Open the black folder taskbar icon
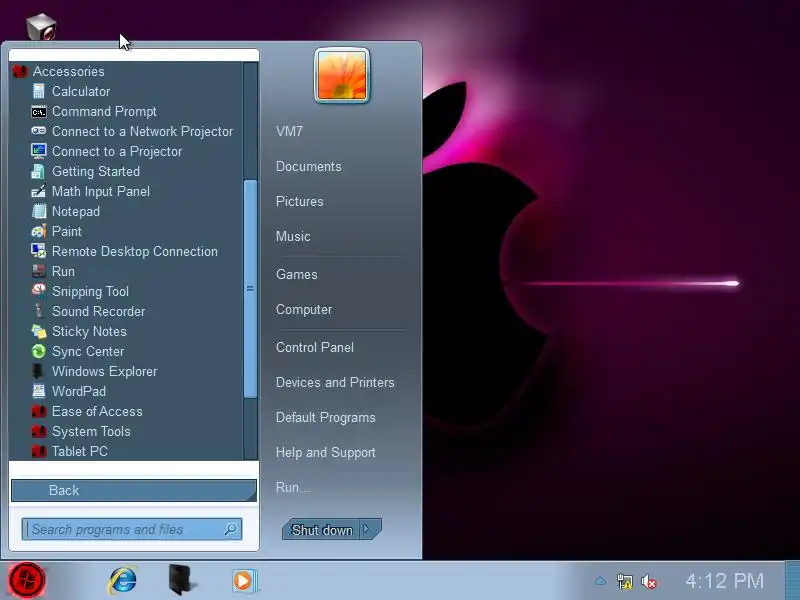This screenshot has height=600, width=800. (x=182, y=580)
